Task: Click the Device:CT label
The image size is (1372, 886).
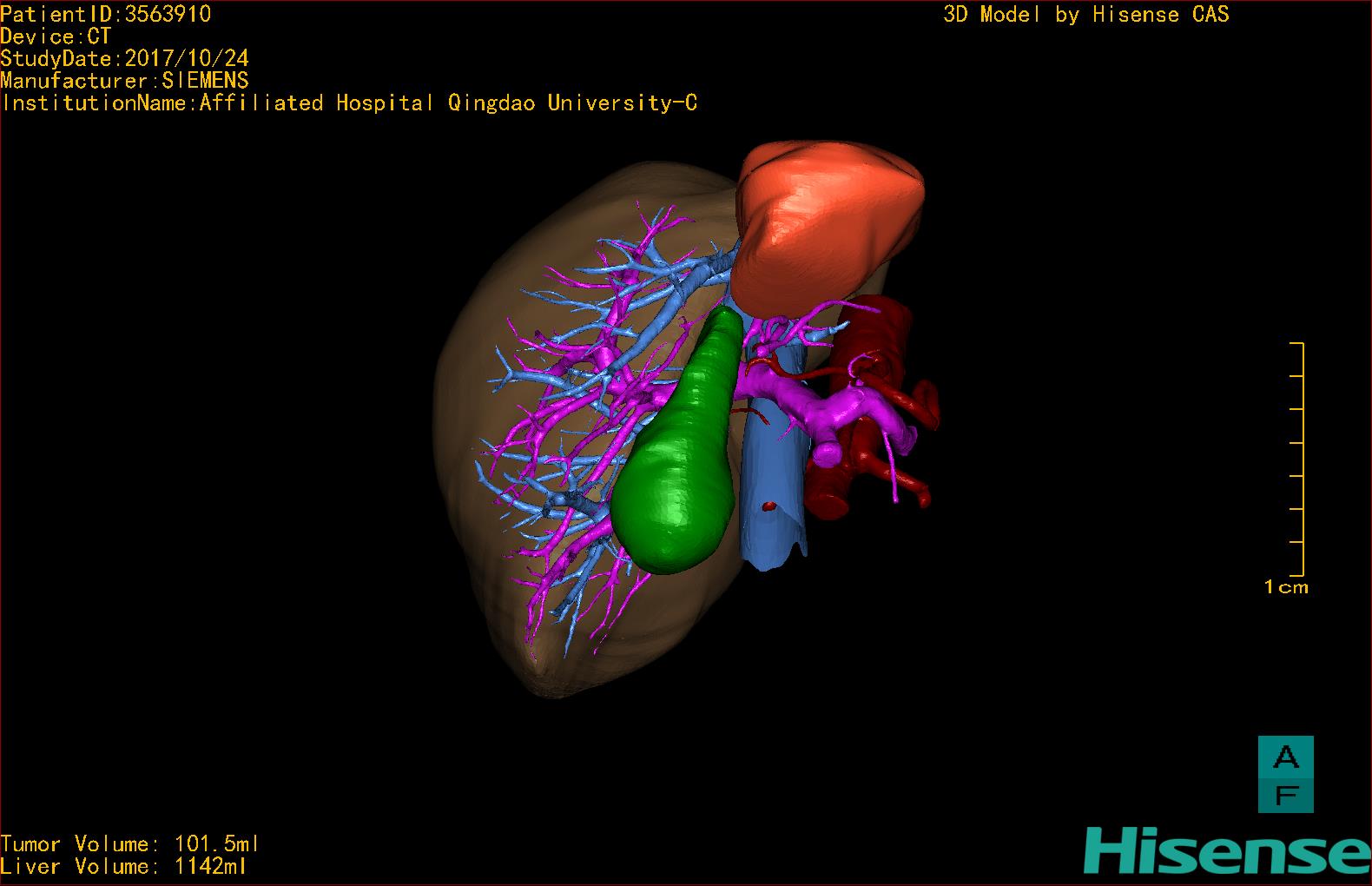Action: [56, 36]
